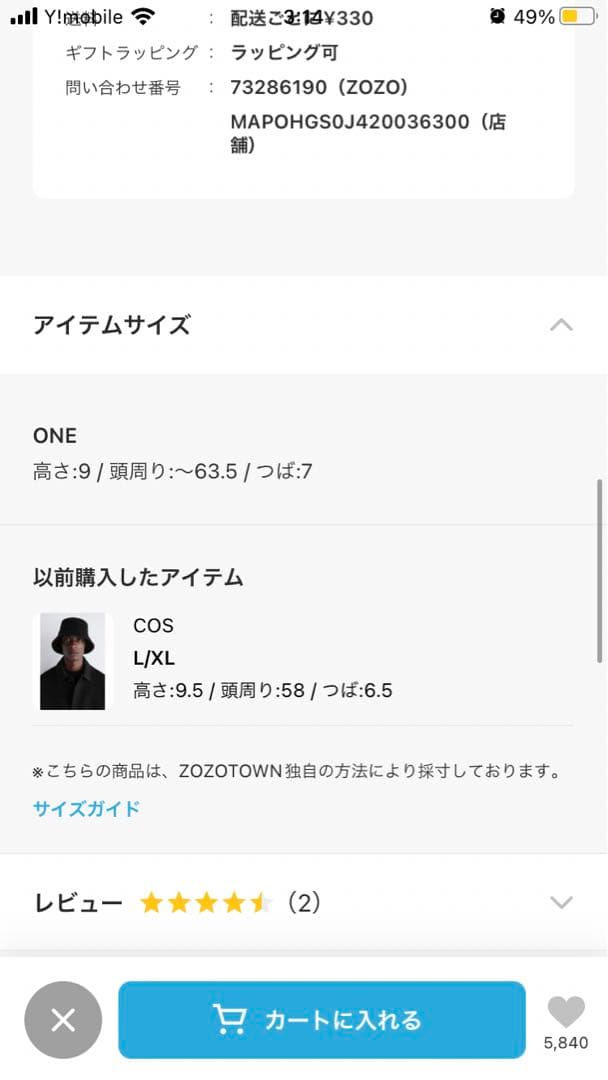Tap the COS brand name
This screenshot has height=1080, width=608.
[x=153, y=626]
